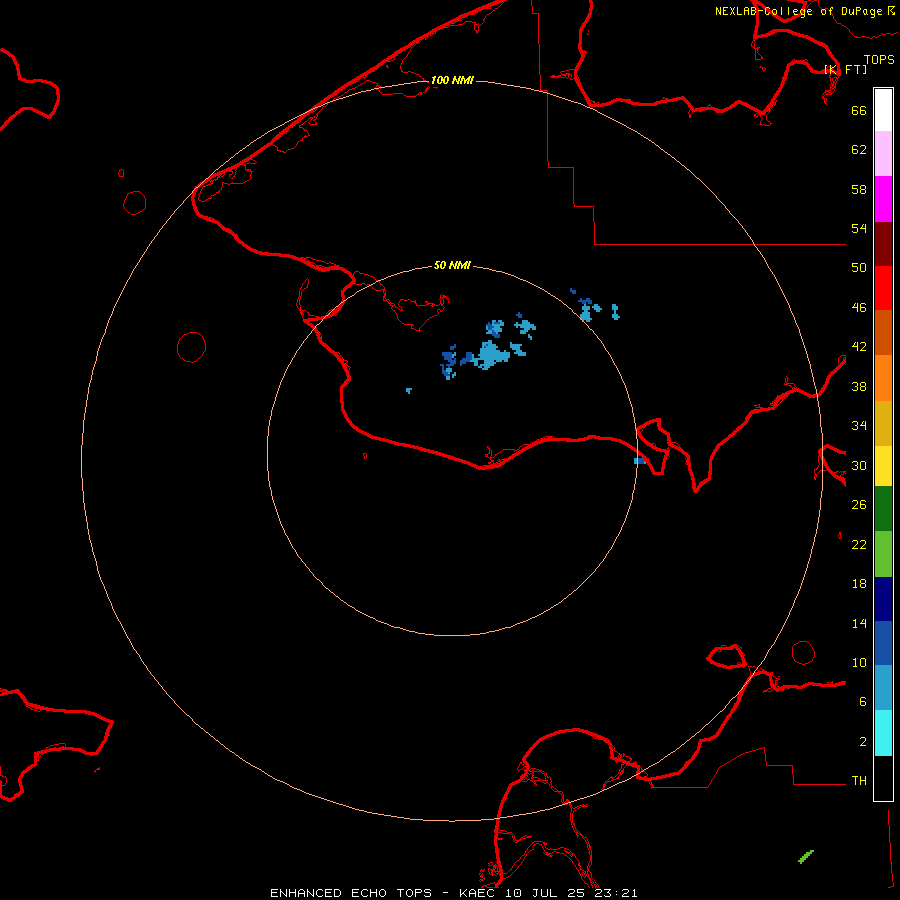Click the largest light-blue echo cell near center
The image size is (900, 900).
490,355
